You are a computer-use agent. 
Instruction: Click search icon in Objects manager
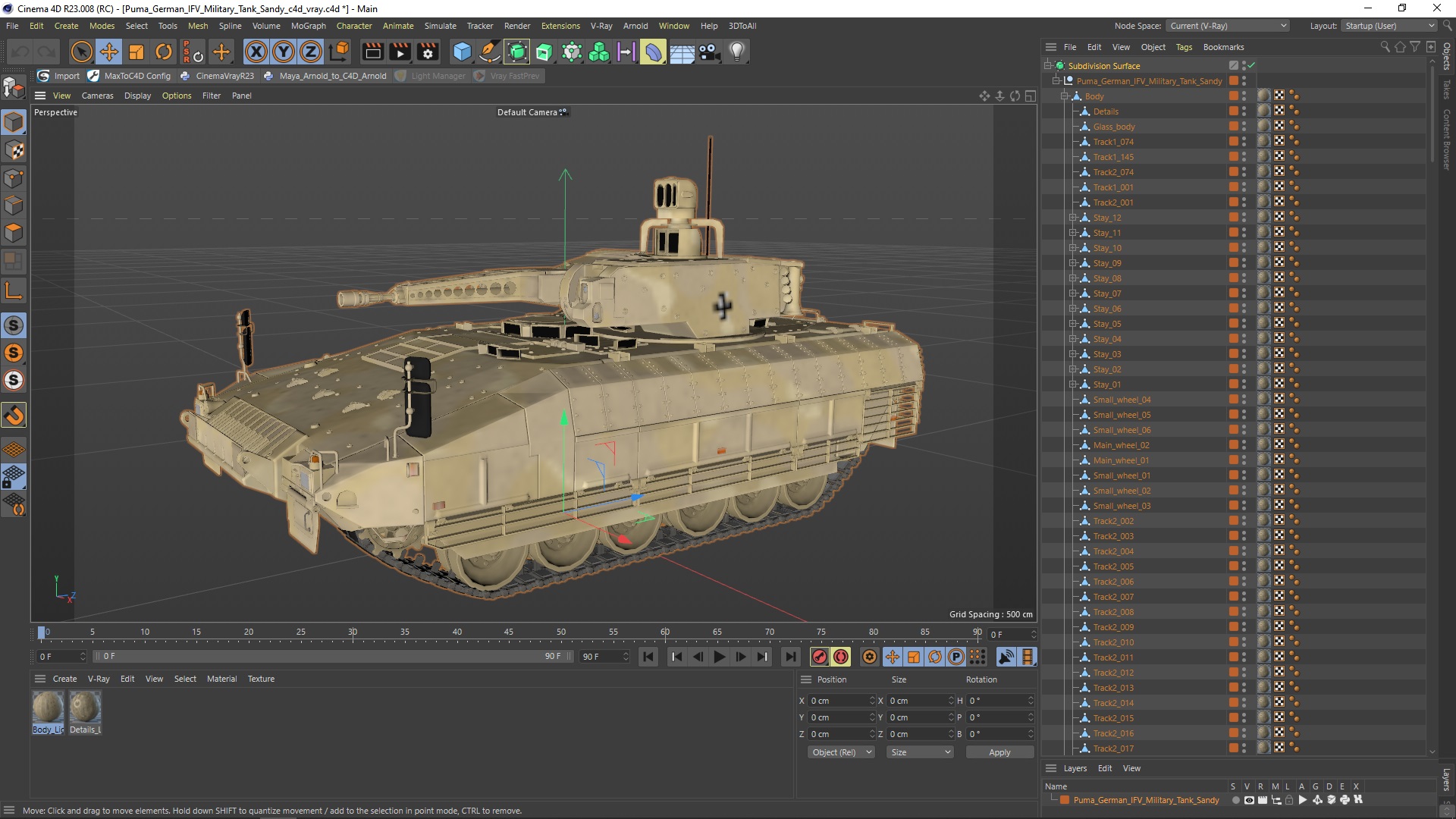(x=1385, y=47)
